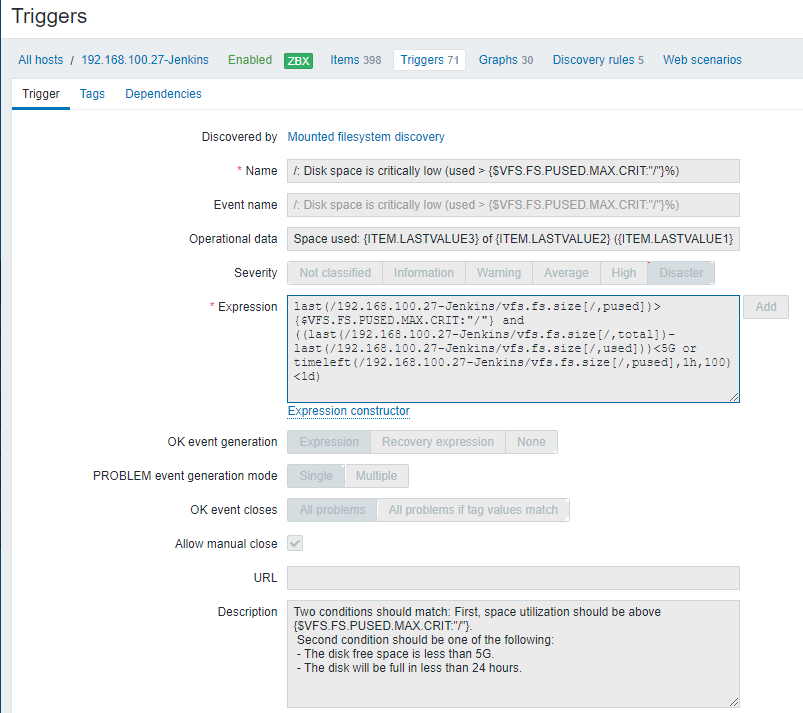This screenshot has height=713, width=803.
Task: Set OK event closes All problems
Action: point(332,510)
